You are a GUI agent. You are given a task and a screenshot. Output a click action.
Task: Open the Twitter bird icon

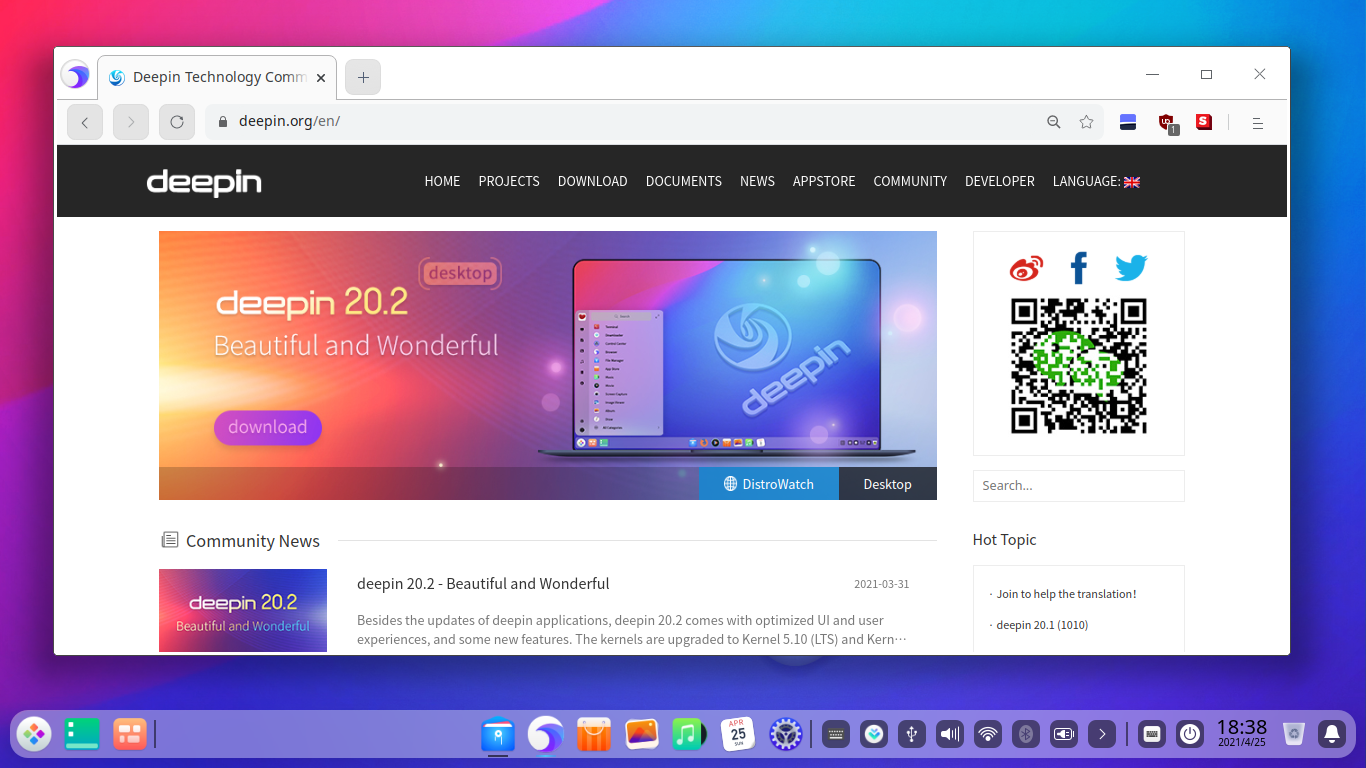(1131, 268)
